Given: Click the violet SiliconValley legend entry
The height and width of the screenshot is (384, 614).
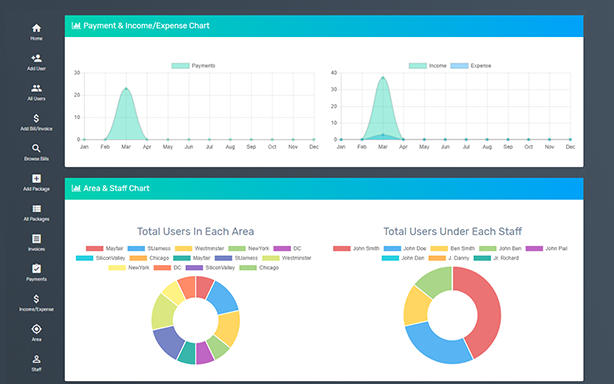Looking at the screenshot, I should 210,268.
